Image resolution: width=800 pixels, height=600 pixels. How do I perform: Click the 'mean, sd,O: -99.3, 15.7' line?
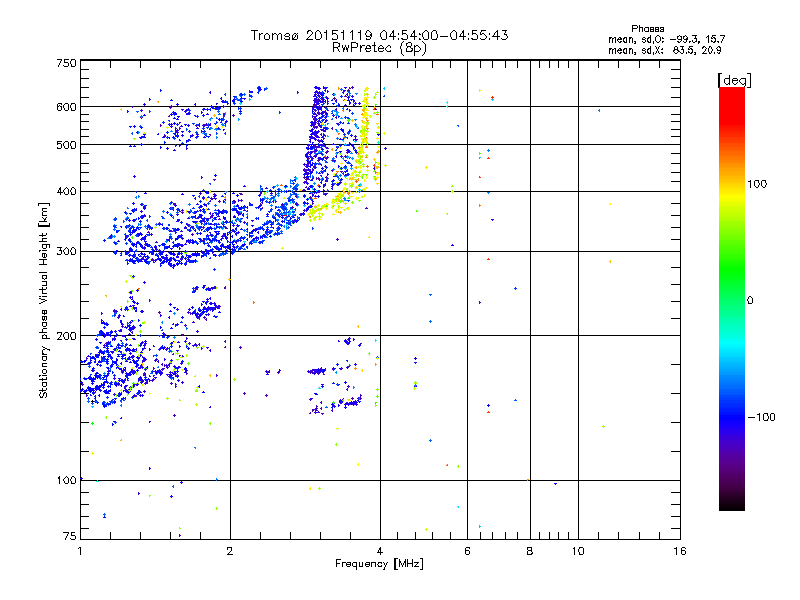coord(666,39)
